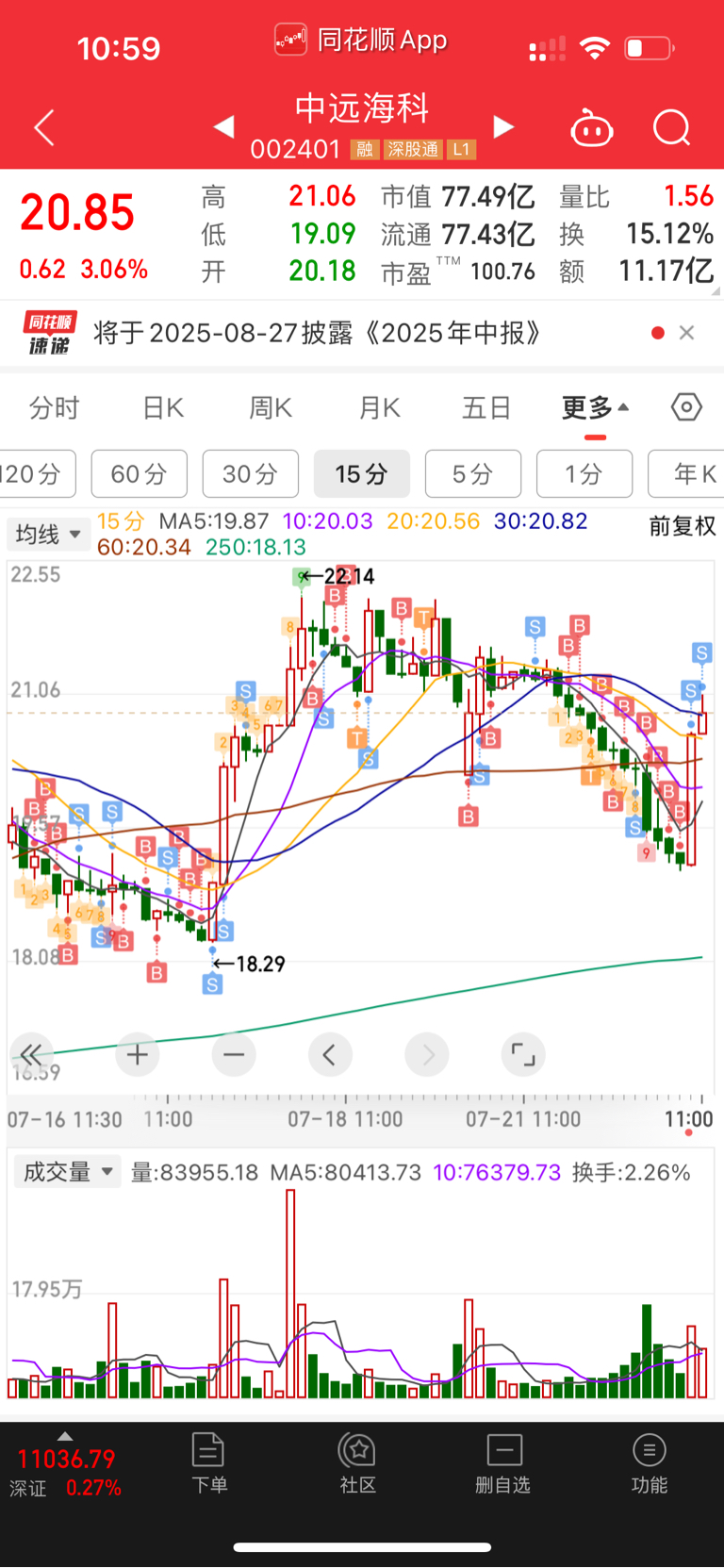
Task: Return to 同花顺 App via status pill
Action: (361, 40)
